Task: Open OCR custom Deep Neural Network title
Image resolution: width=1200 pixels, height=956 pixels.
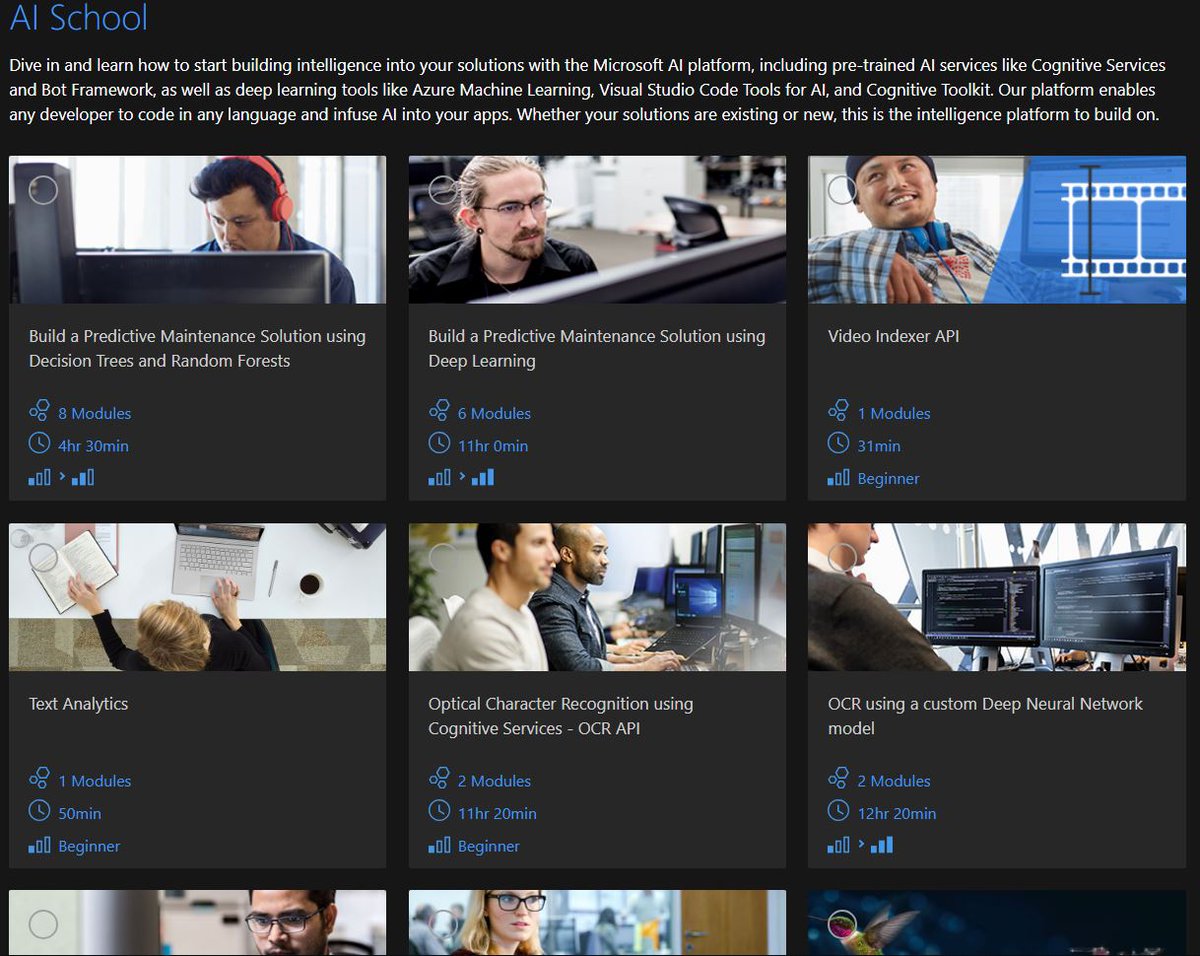Action: [x=985, y=716]
